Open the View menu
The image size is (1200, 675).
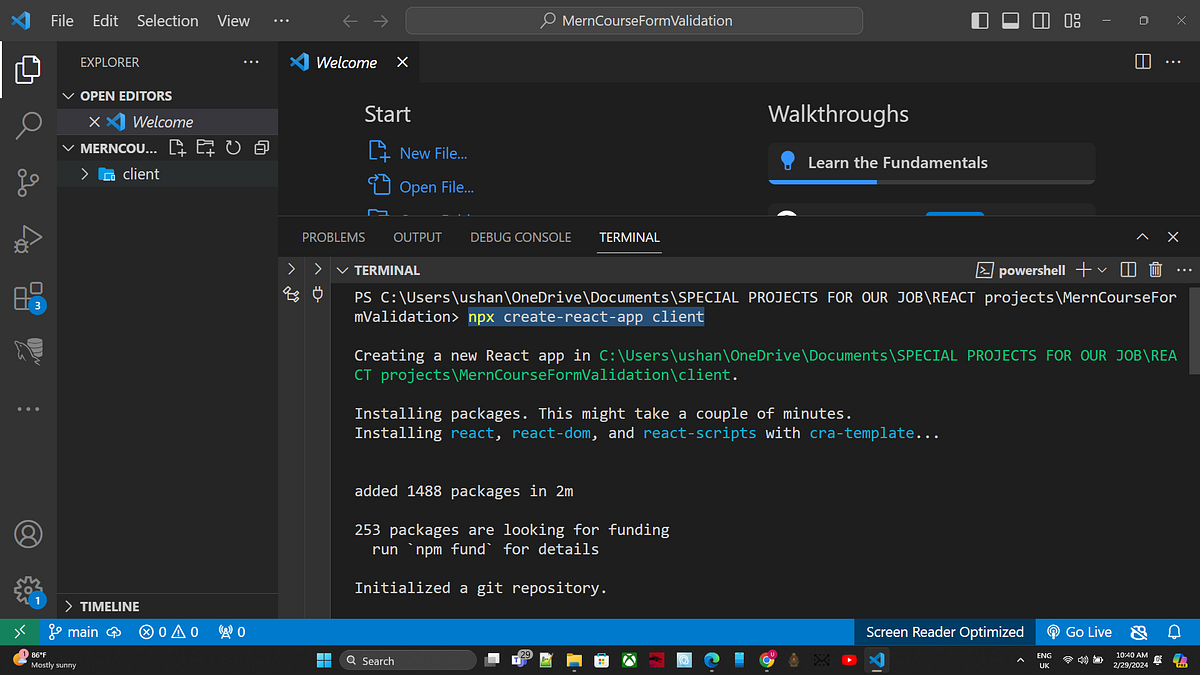coord(233,20)
